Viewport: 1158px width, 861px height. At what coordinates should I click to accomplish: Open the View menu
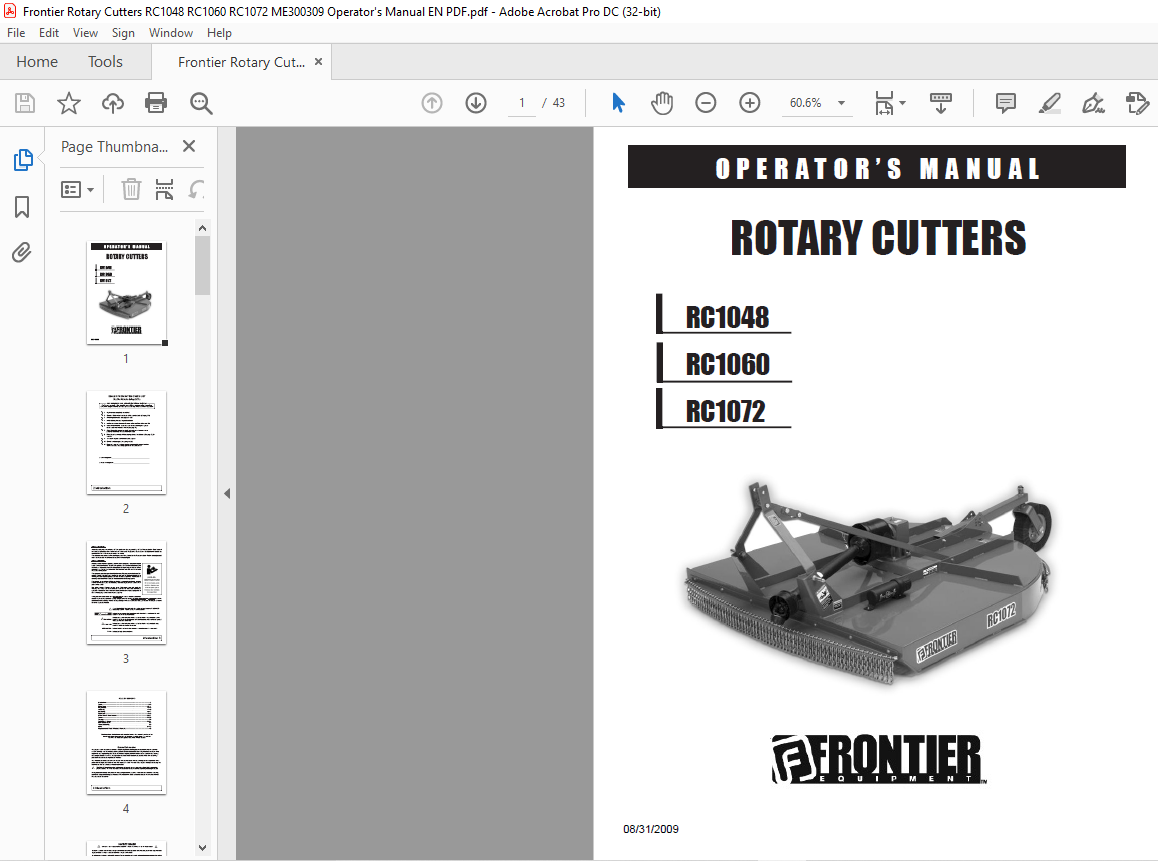click(x=85, y=32)
